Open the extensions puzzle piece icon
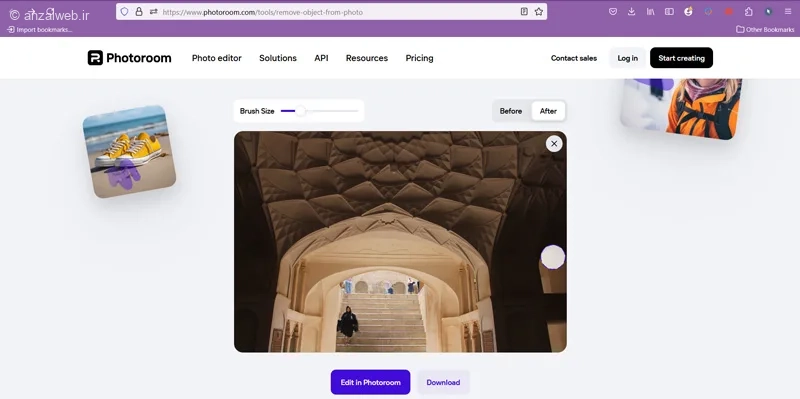This screenshot has height=399, width=800. pyautogui.click(x=748, y=11)
